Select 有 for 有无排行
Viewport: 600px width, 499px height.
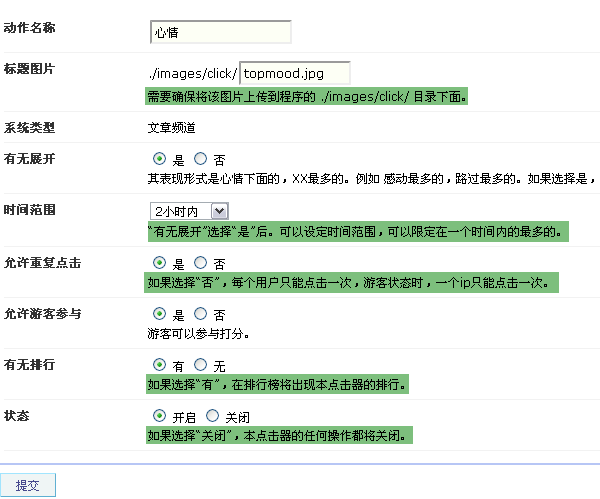(159, 365)
